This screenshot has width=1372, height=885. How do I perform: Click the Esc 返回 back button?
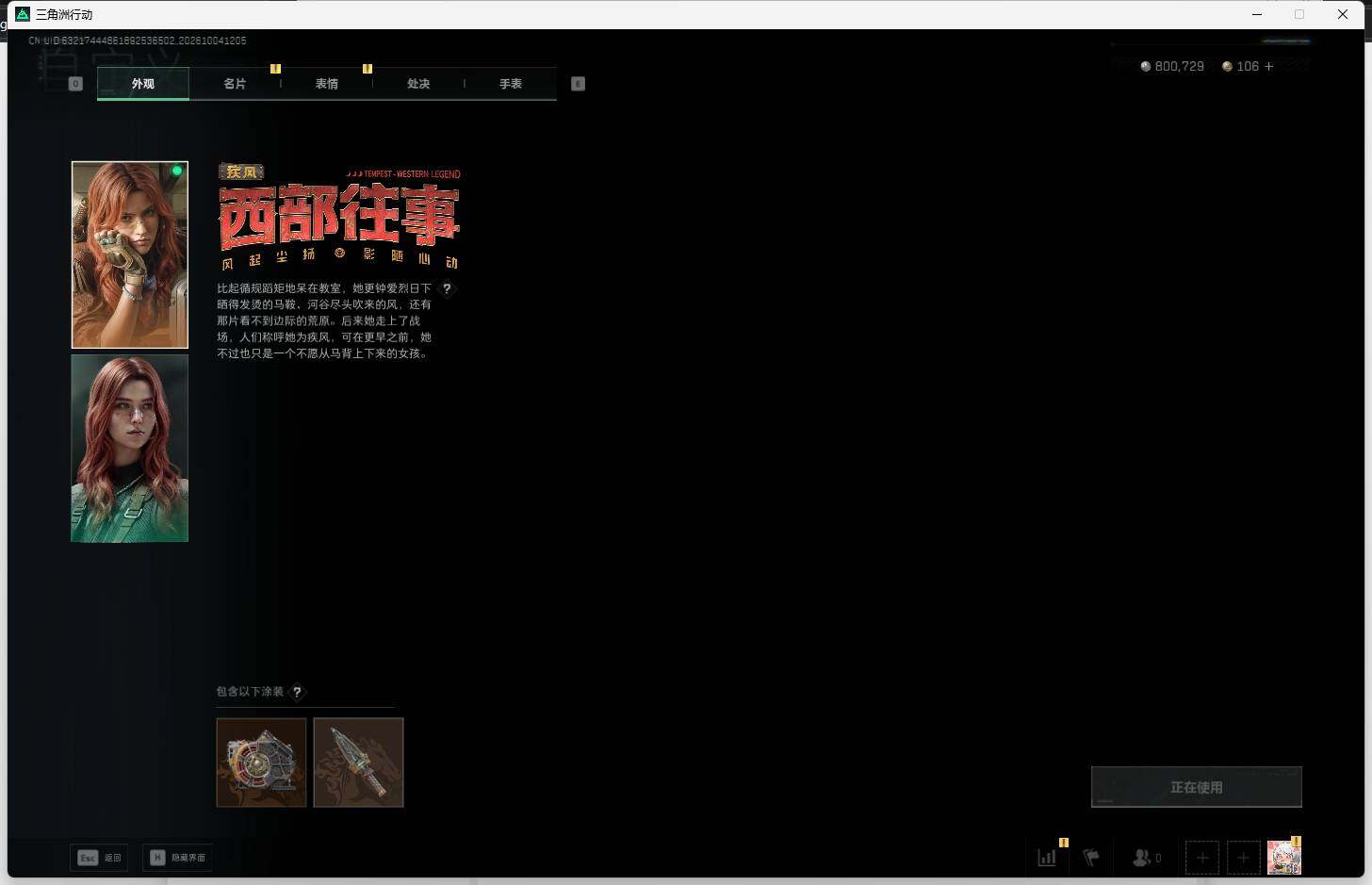99,858
